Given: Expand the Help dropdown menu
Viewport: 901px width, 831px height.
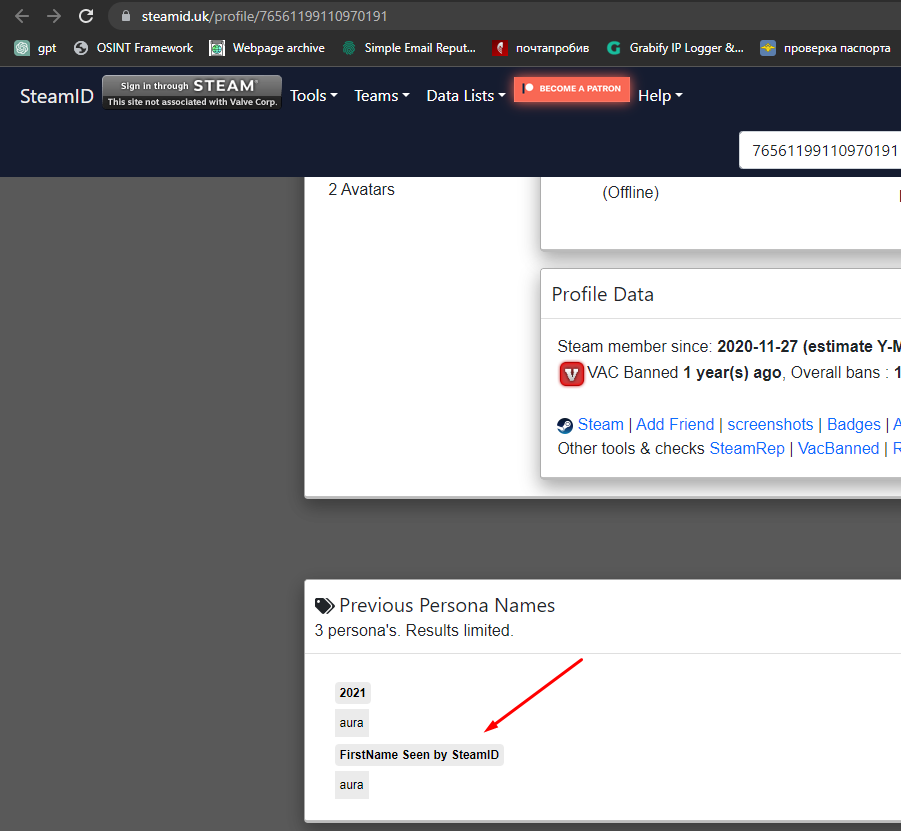Looking at the screenshot, I should pos(660,96).
